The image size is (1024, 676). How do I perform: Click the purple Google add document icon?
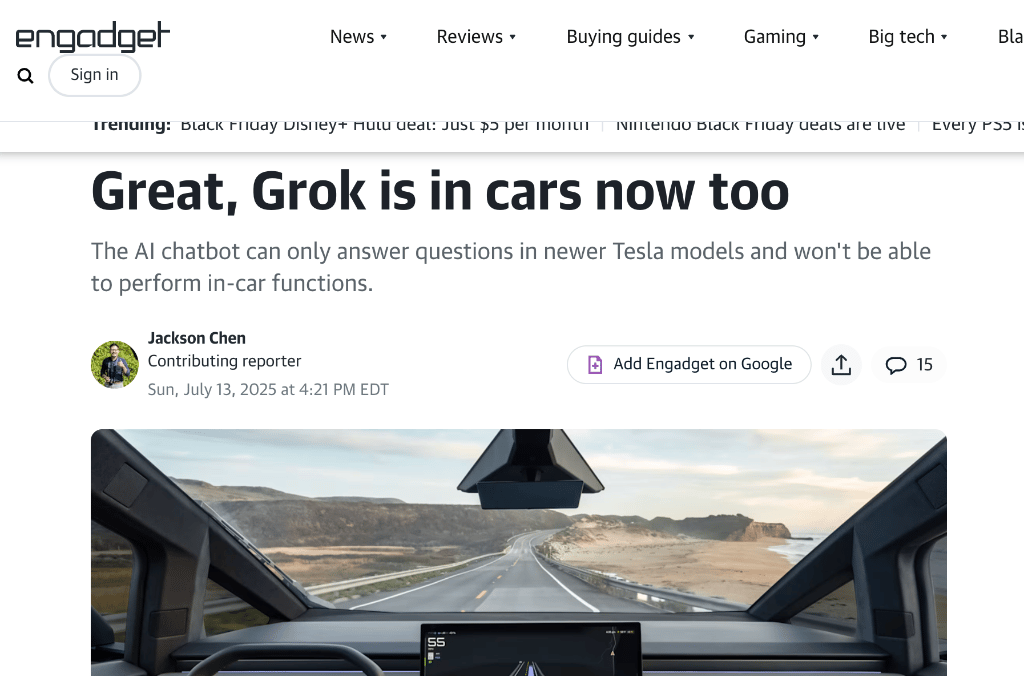[x=594, y=364]
